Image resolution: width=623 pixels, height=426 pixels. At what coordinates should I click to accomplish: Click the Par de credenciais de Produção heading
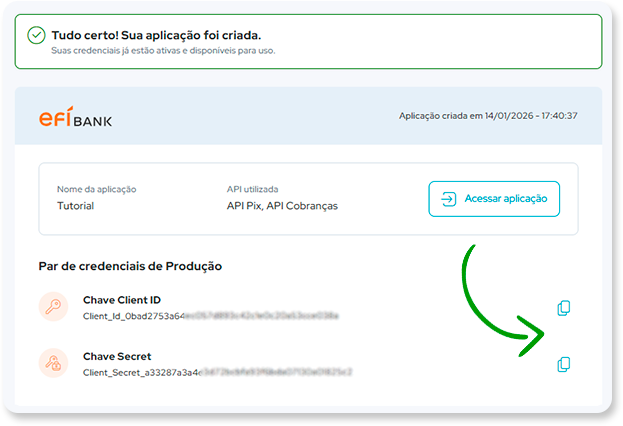click(130, 266)
